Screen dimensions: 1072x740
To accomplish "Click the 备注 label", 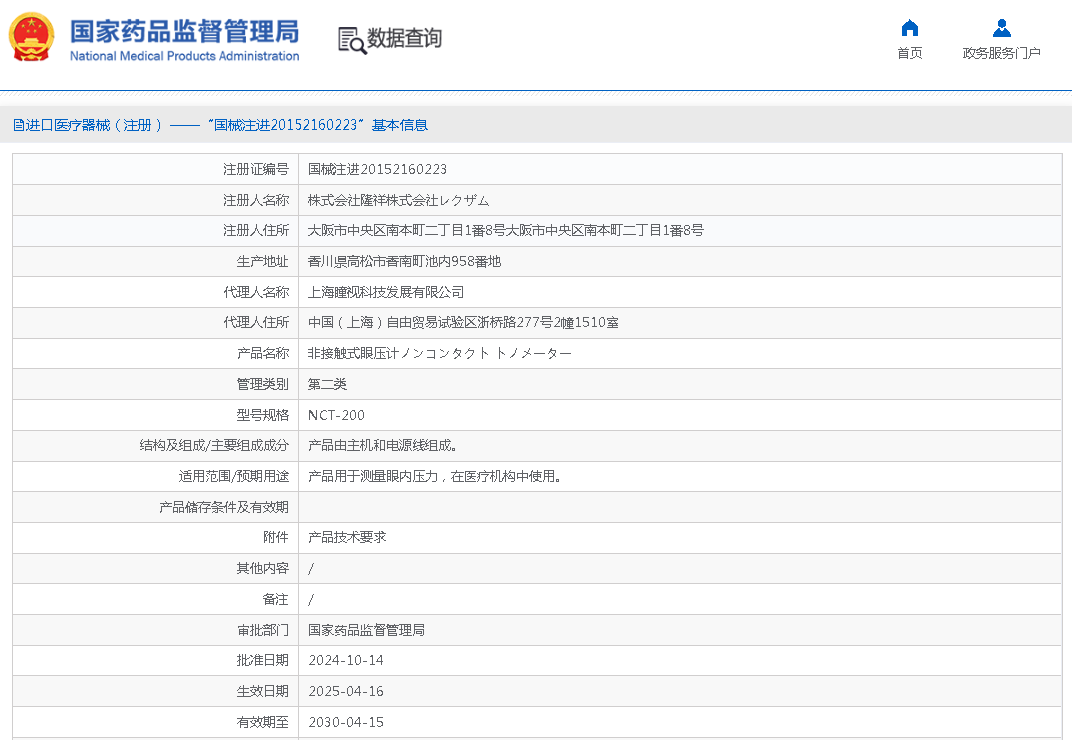I will tap(276, 599).
